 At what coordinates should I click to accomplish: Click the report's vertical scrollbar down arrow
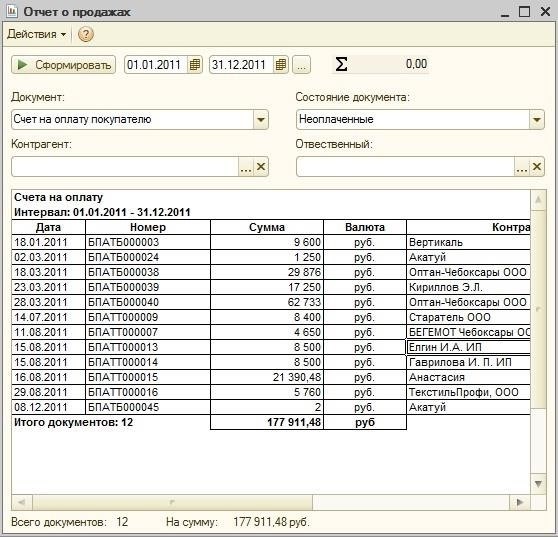coord(538,484)
